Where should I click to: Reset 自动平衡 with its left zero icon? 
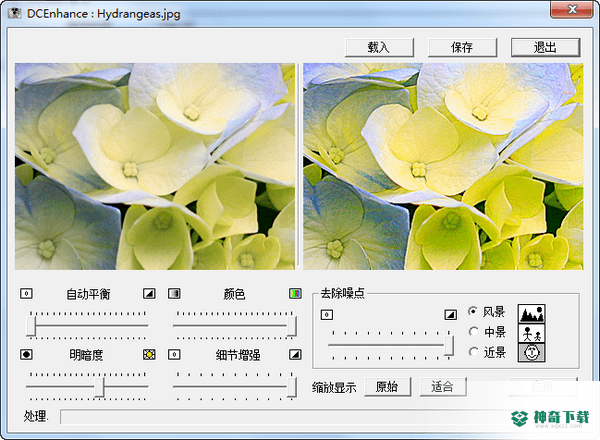click(26, 294)
